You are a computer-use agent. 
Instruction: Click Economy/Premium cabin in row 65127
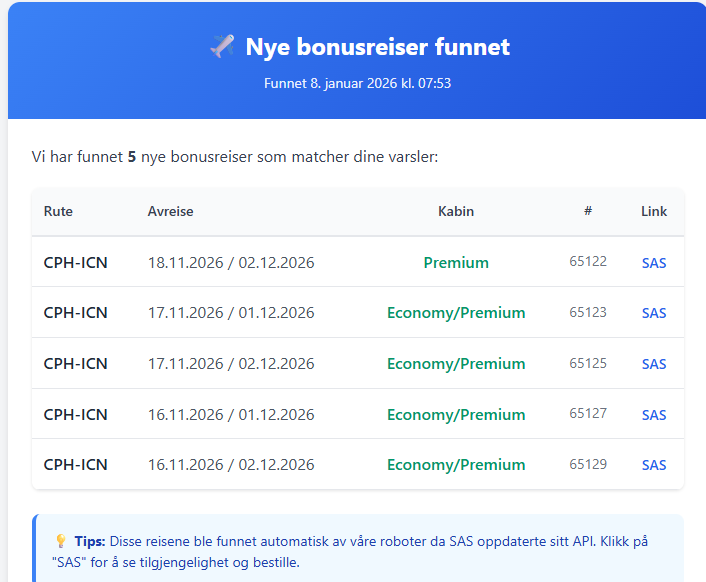[456, 415]
